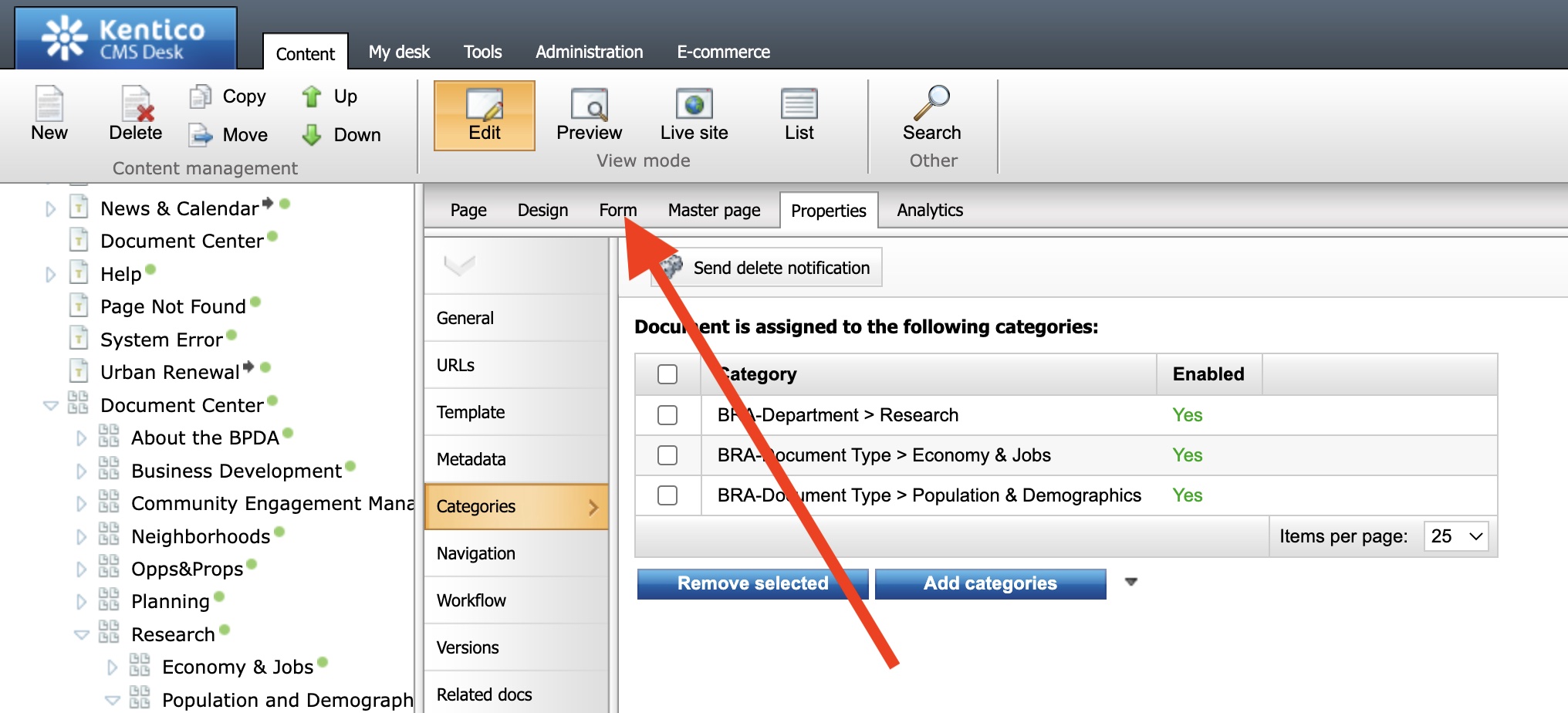
Task: Switch to the Analytics tab
Action: click(930, 210)
